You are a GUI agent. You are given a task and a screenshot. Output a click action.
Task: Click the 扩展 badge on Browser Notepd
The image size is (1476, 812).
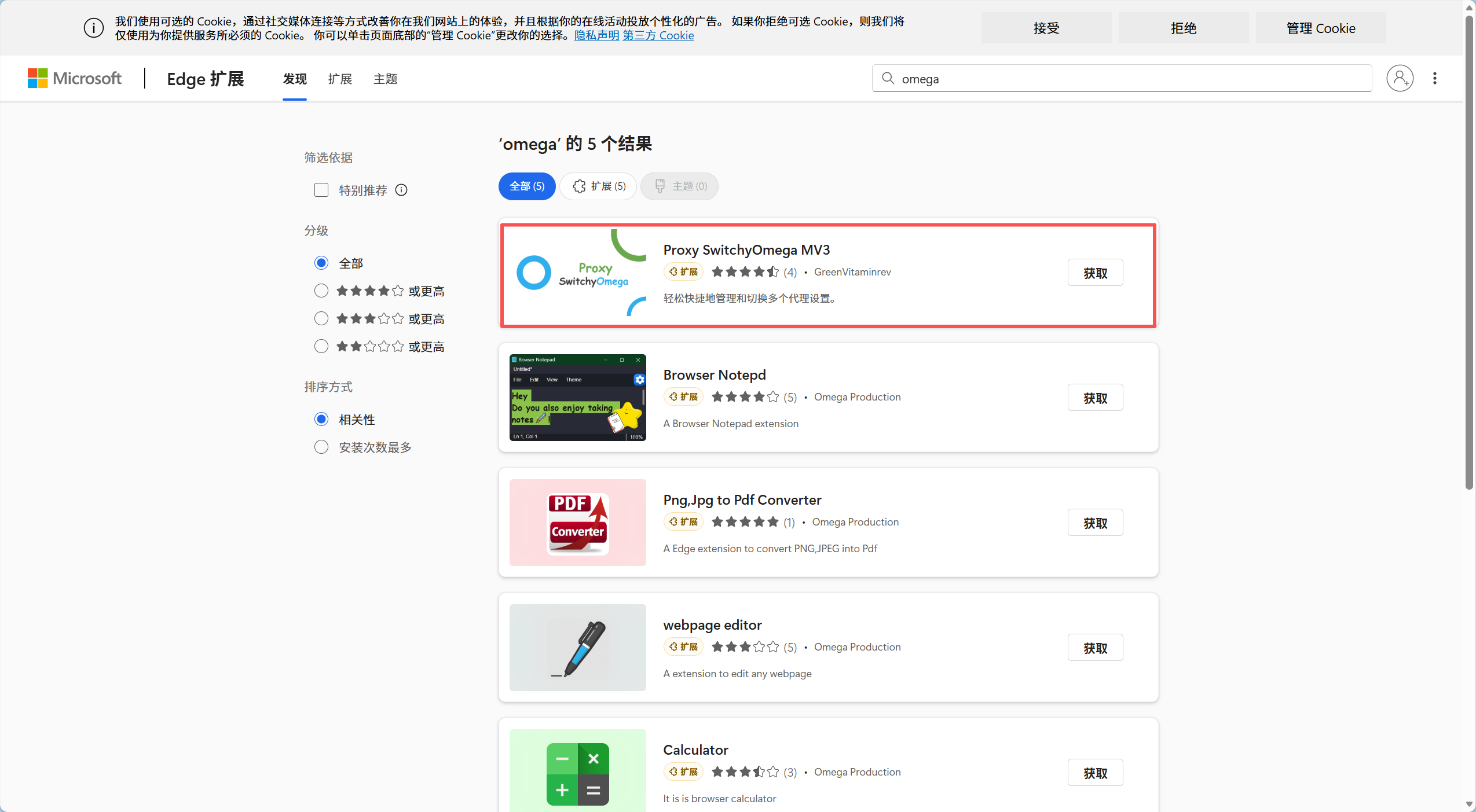click(683, 396)
